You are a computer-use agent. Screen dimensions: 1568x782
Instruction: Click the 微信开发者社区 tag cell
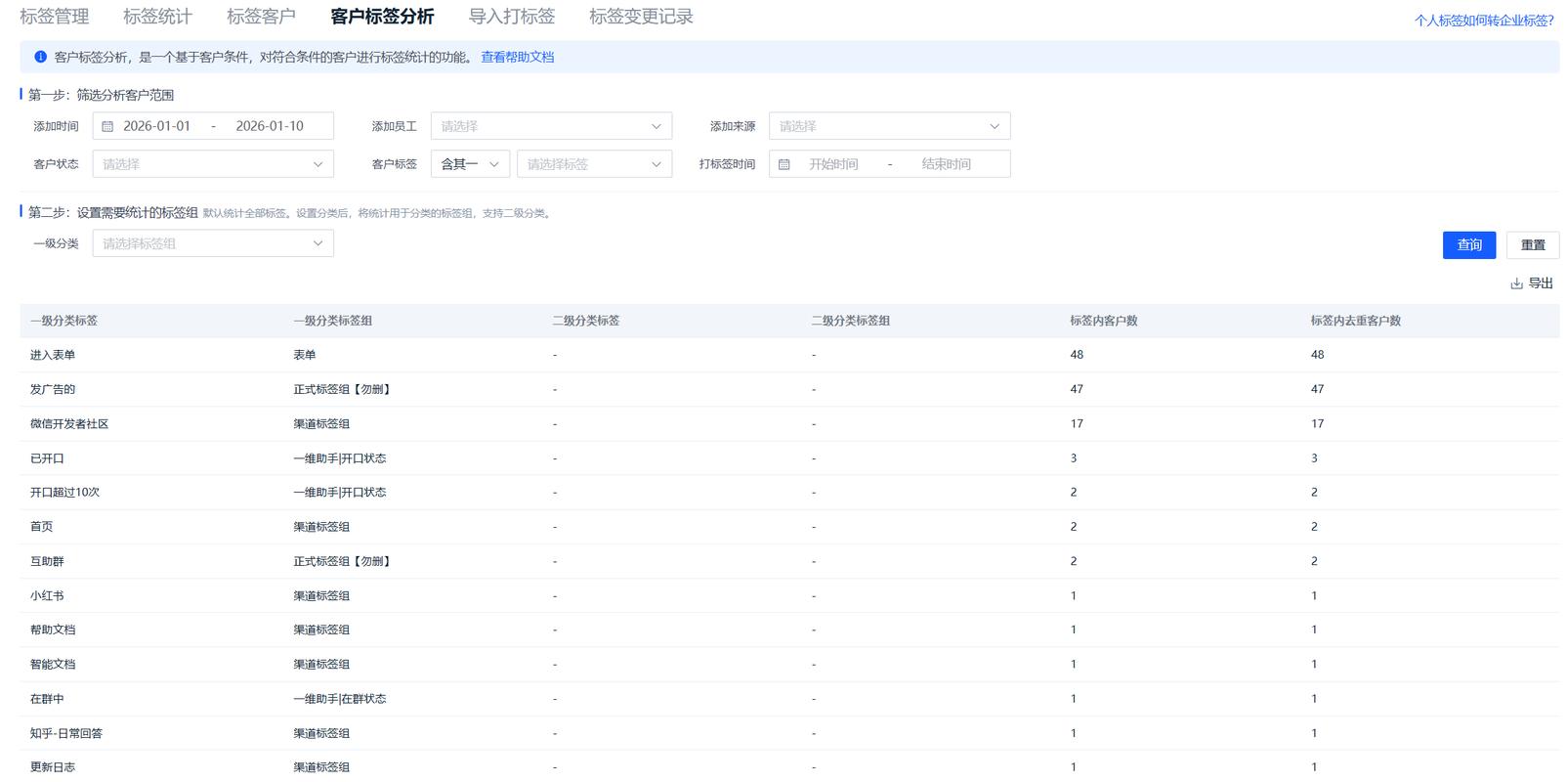pyautogui.click(x=69, y=424)
